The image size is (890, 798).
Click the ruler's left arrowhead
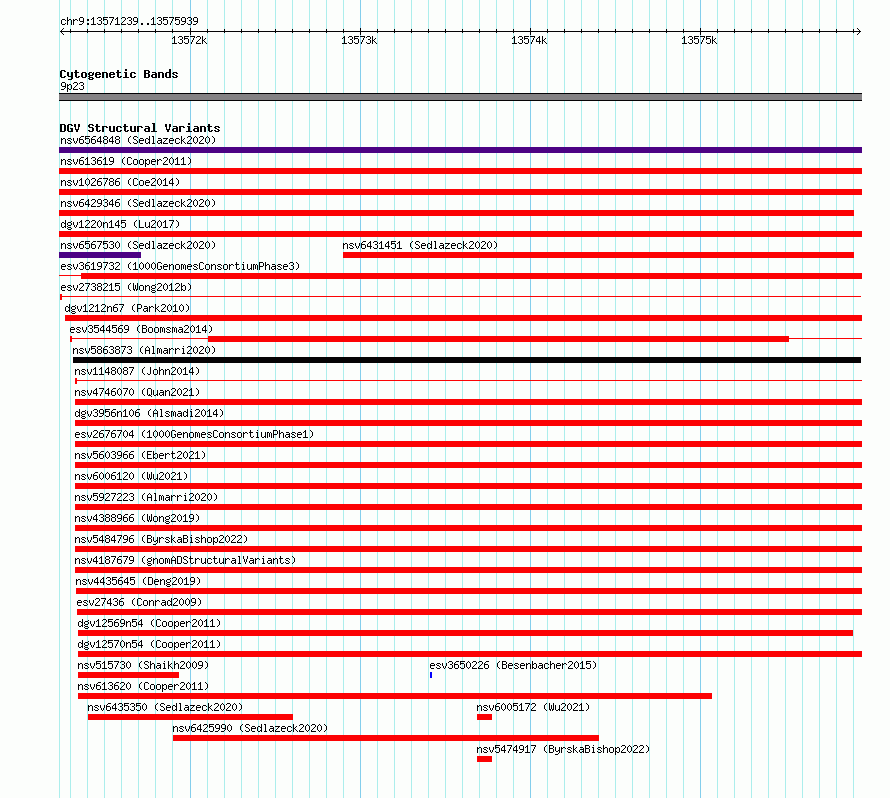(x=63, y=31)
